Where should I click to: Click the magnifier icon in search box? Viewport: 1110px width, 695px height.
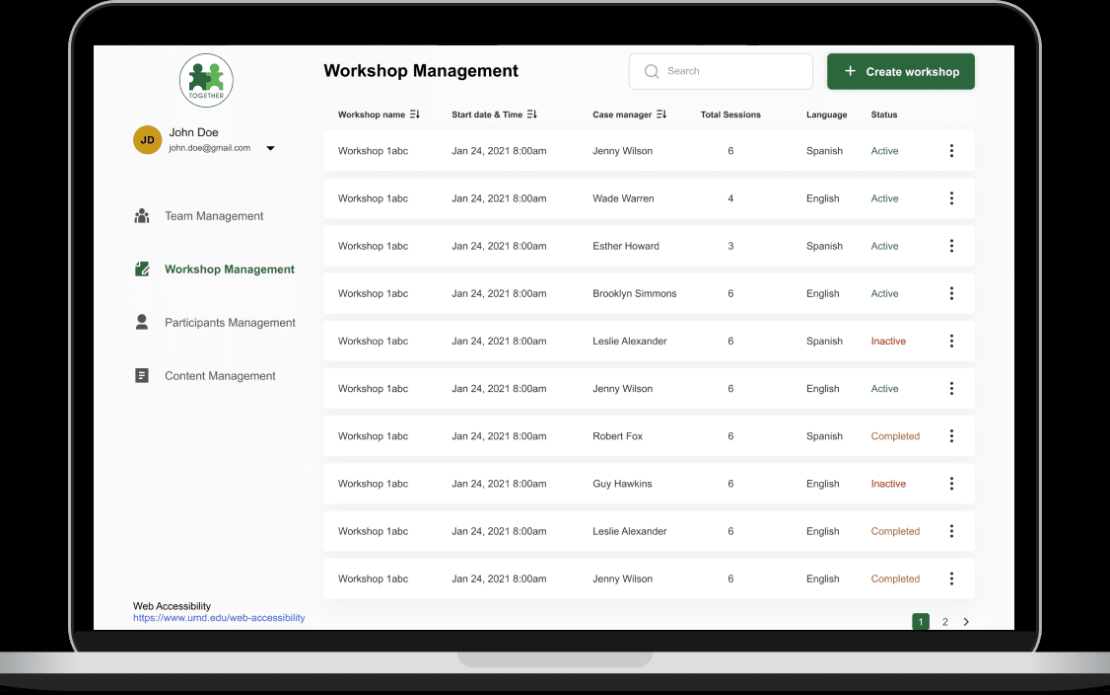point(652,71)
